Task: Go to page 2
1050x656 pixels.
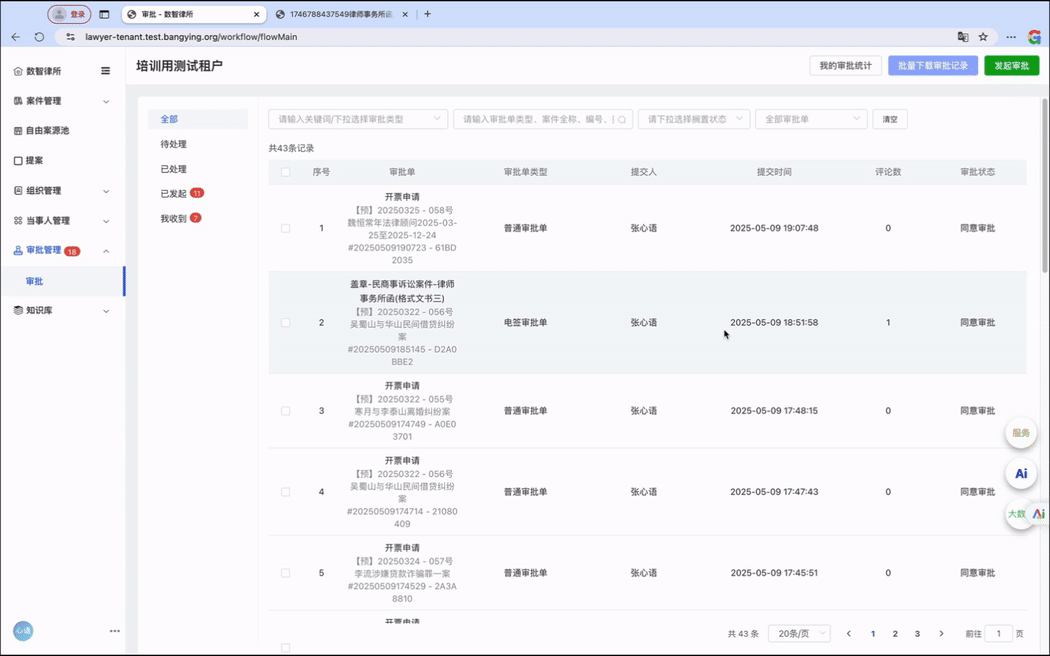Action: 895,633
